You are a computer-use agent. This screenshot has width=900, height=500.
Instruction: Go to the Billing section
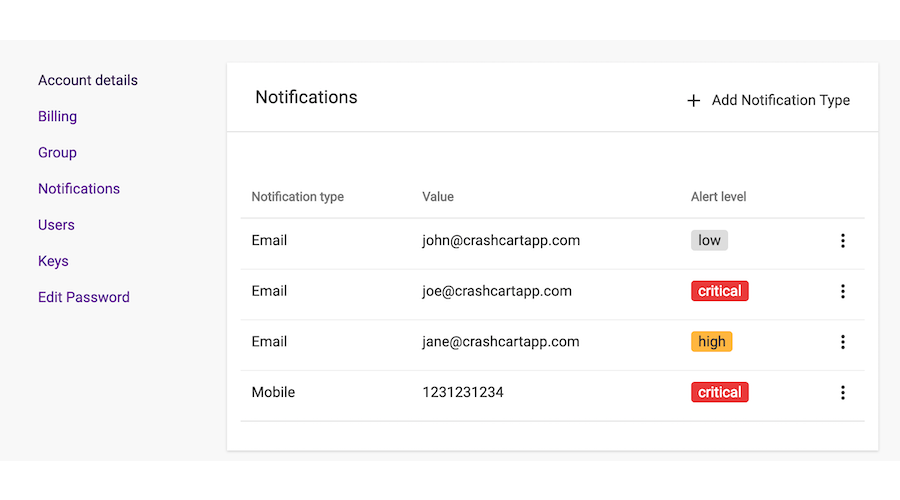(57, 117)
